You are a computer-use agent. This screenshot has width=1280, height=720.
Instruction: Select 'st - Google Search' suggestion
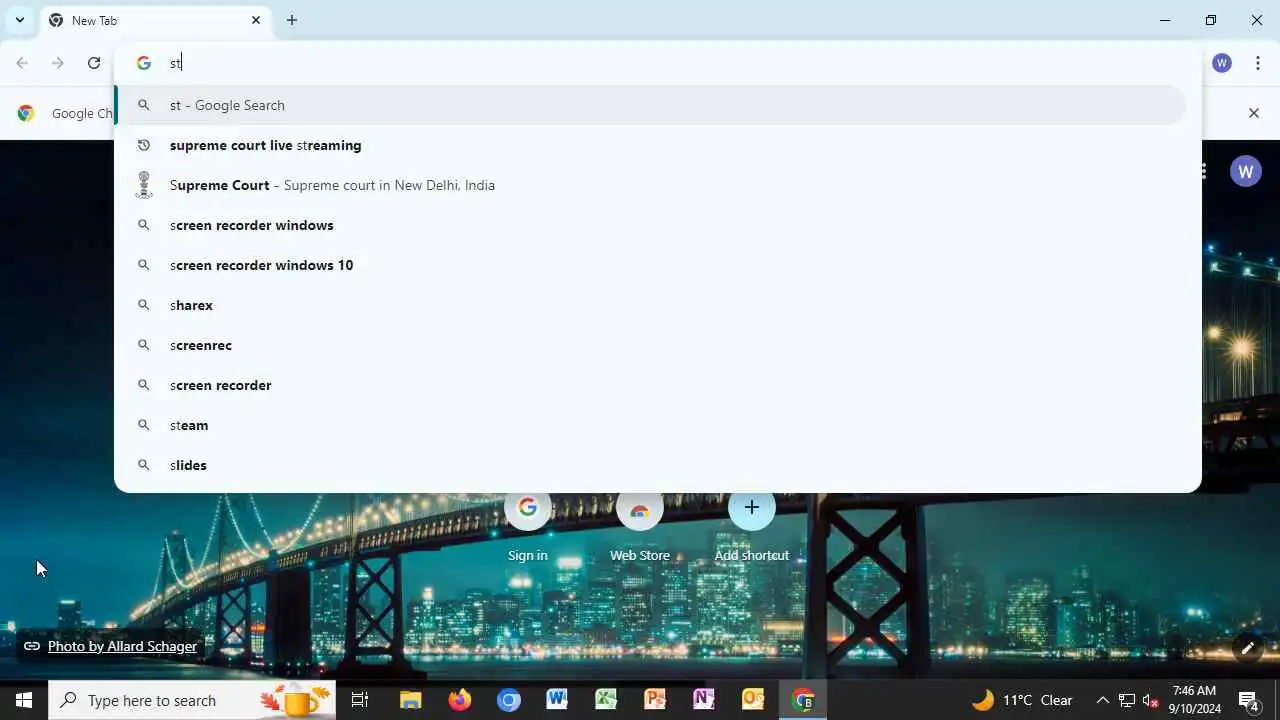coord(650,105)
